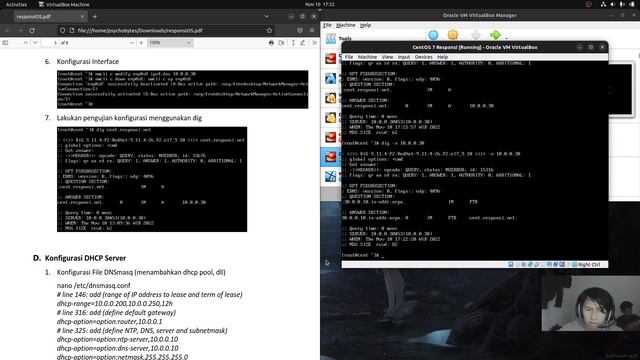Open File menu in CentOS 7 VM window

pos(349,57)
